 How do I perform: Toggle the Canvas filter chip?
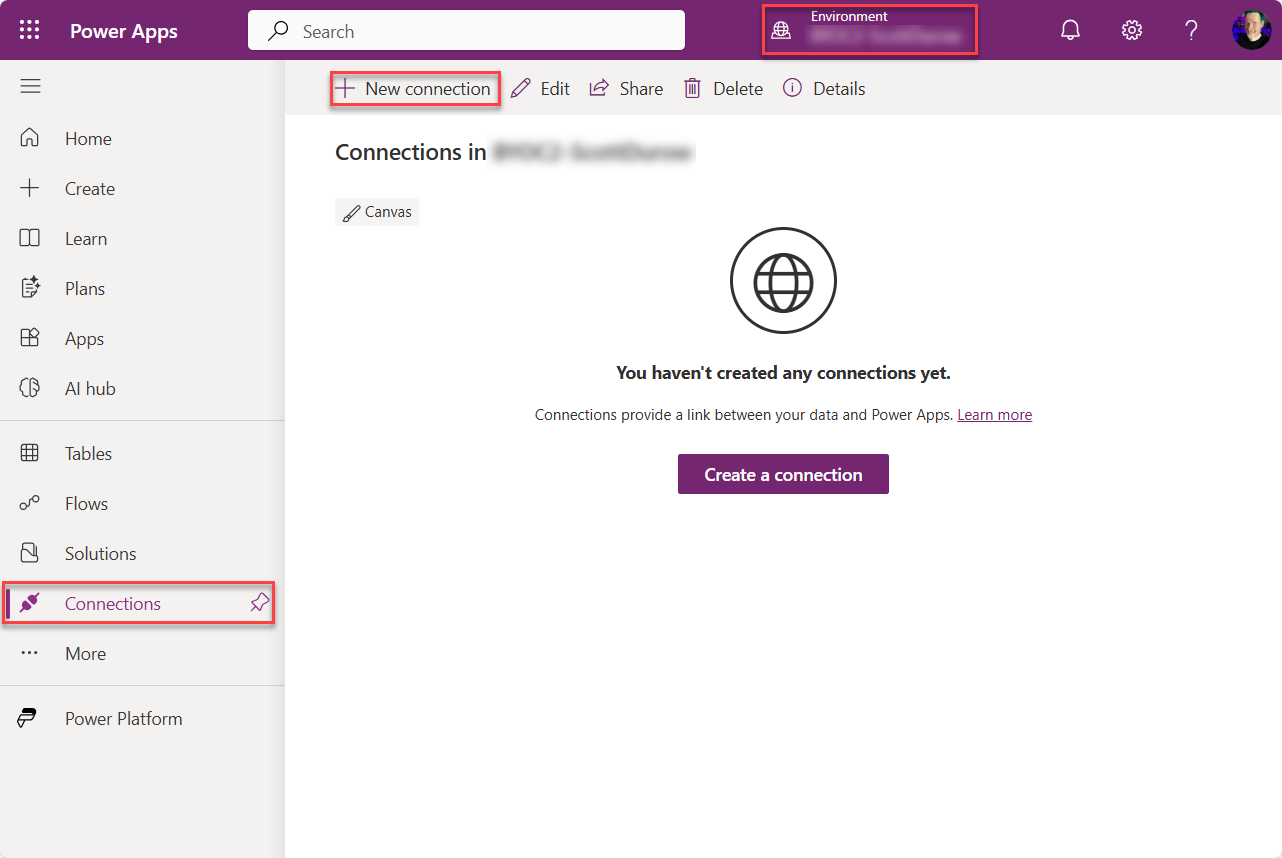point(377,211)
